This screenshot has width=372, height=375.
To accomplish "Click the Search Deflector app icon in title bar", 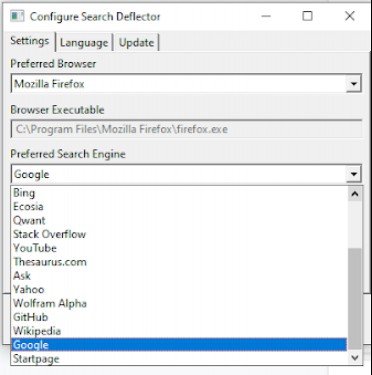I will tap(17, 16).
